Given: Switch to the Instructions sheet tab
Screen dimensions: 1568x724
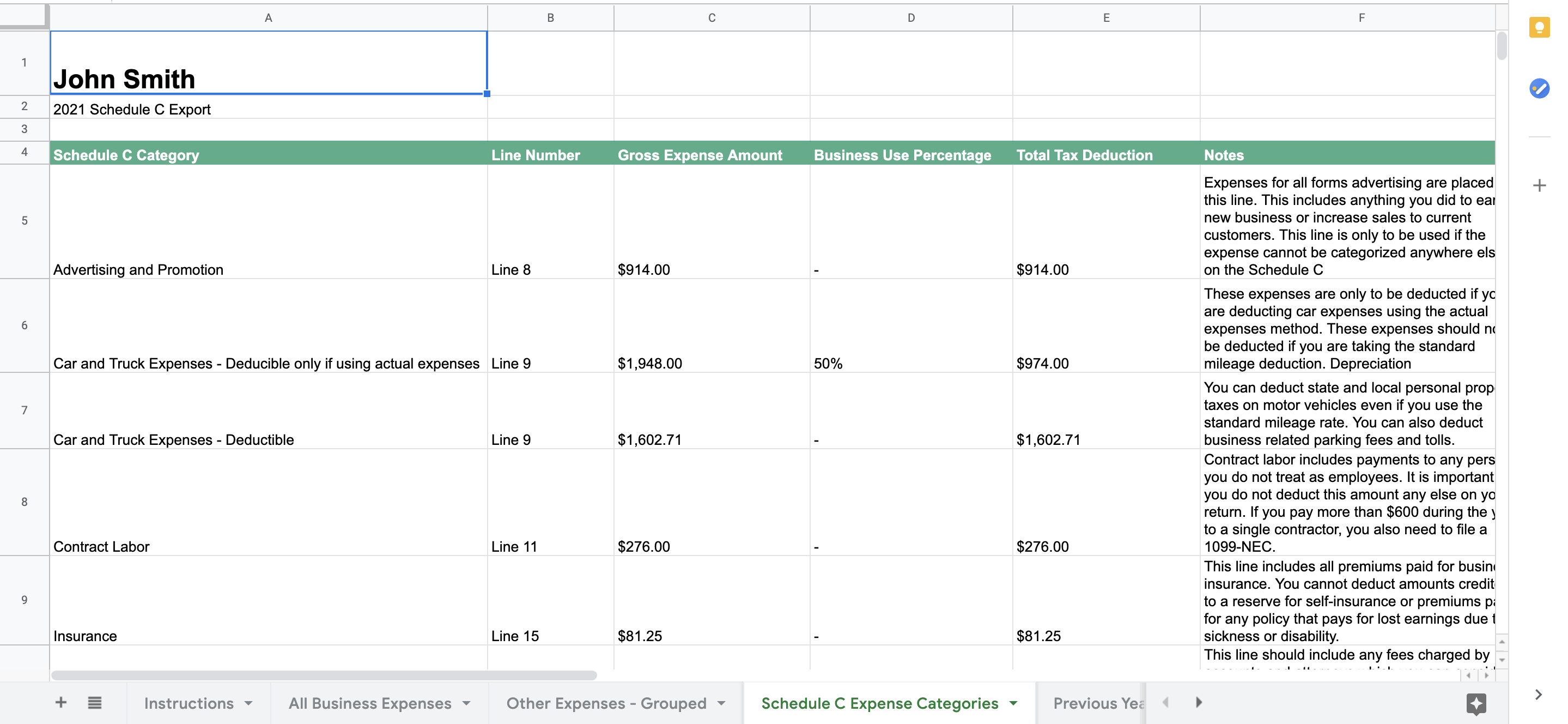Looking at the screenshot, I should (189, 703).
